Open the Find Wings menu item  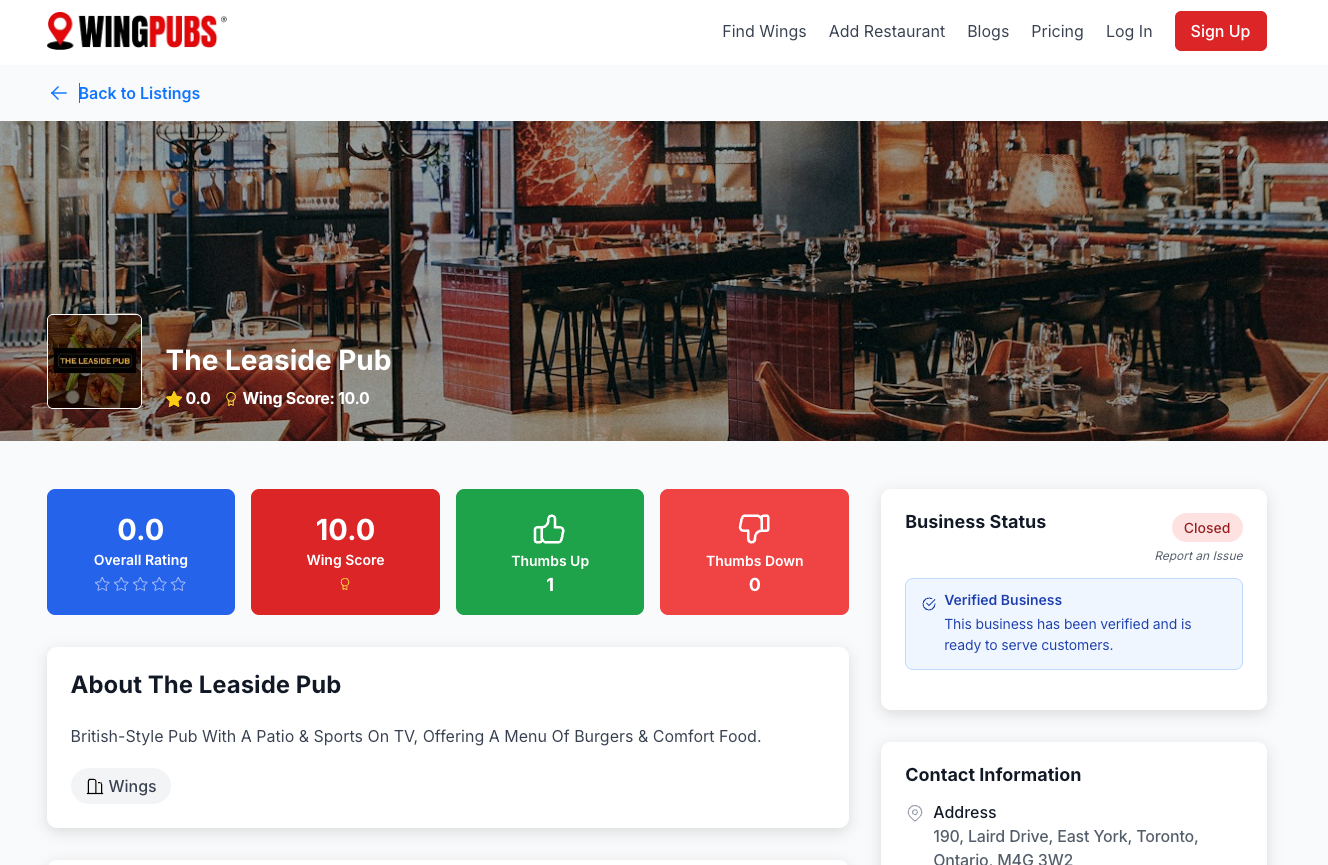pyautogui.click(x=764, y=31)
